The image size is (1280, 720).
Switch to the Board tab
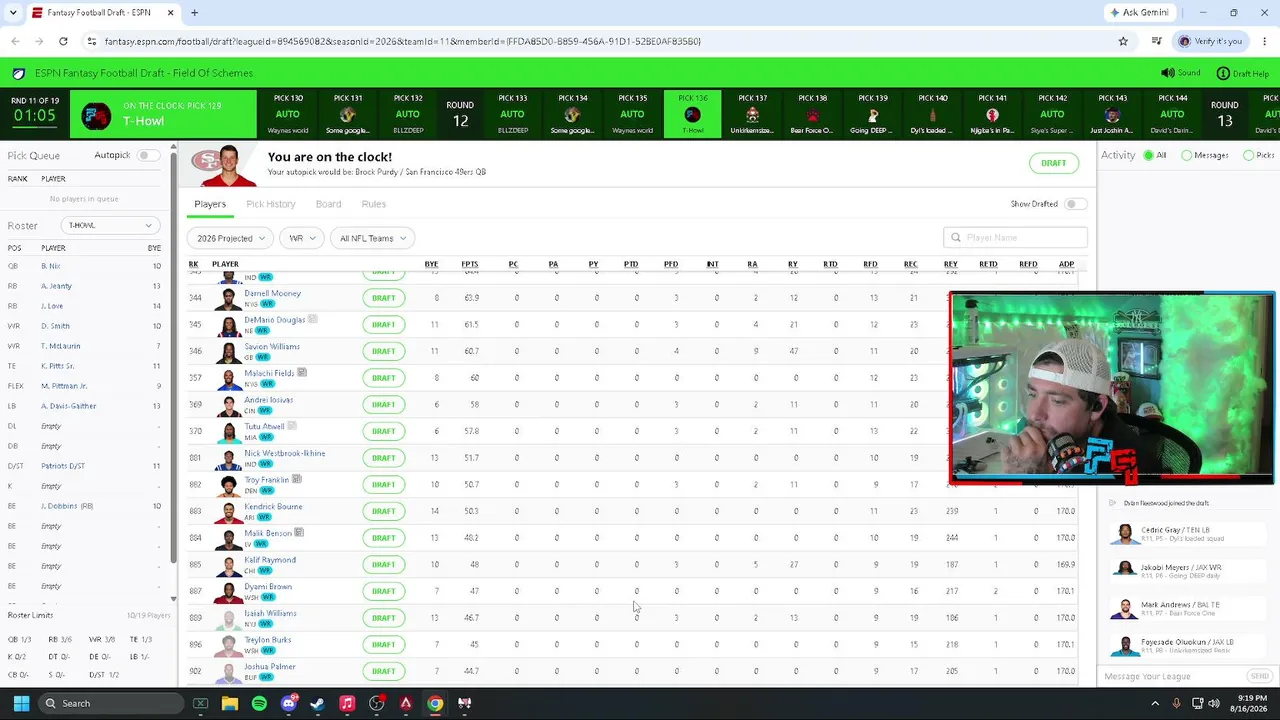click(328, 204)
